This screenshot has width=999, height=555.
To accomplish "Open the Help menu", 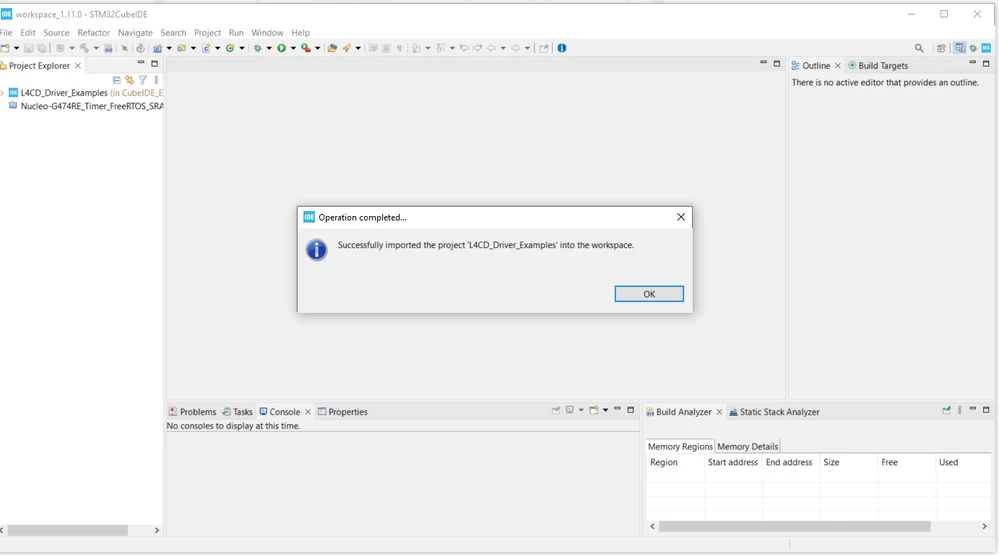I will [300, 32].
